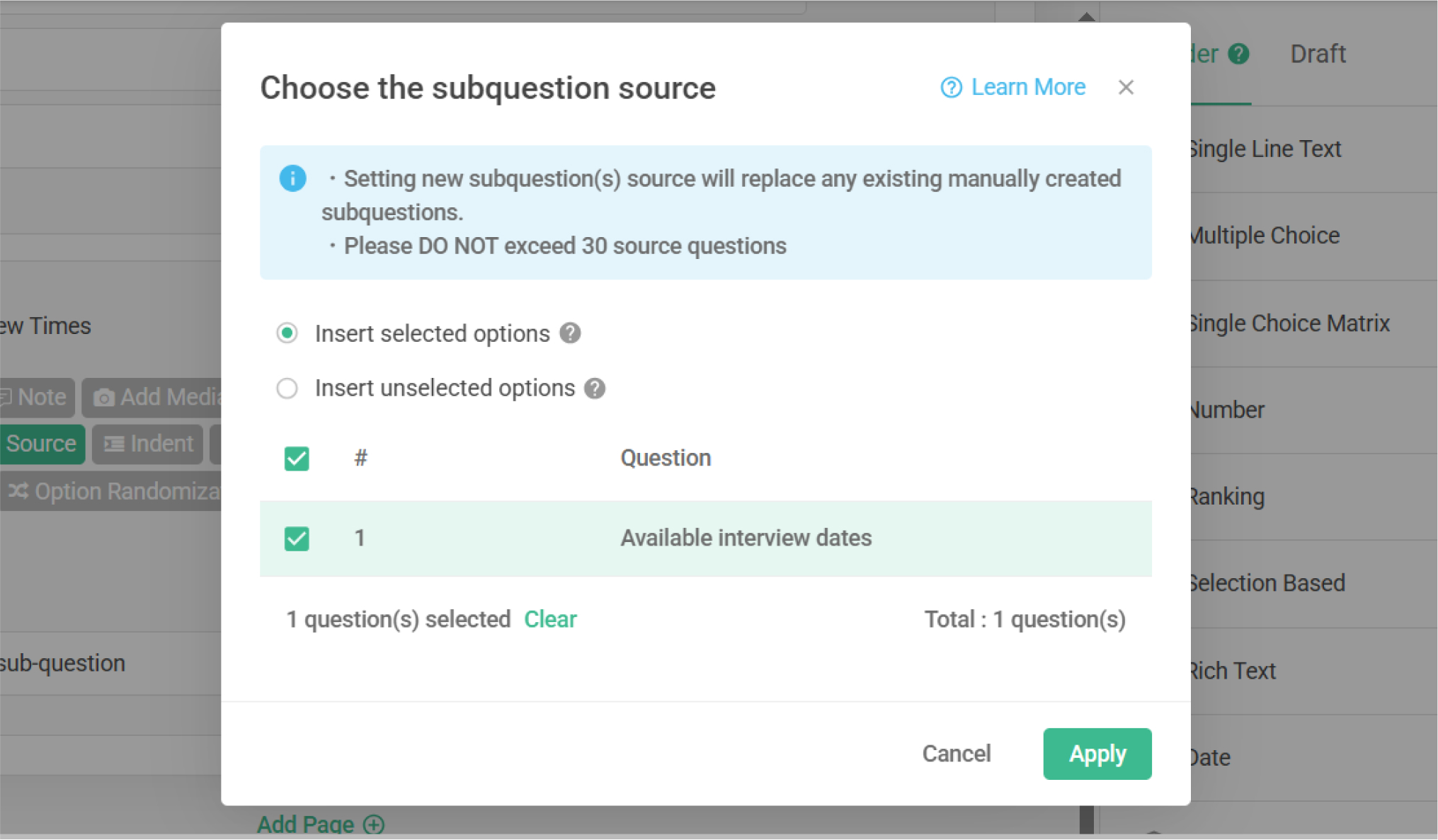Open the help icon beside Insert selected options
Screen dimensions: 1438x840
tap(571, 333)
